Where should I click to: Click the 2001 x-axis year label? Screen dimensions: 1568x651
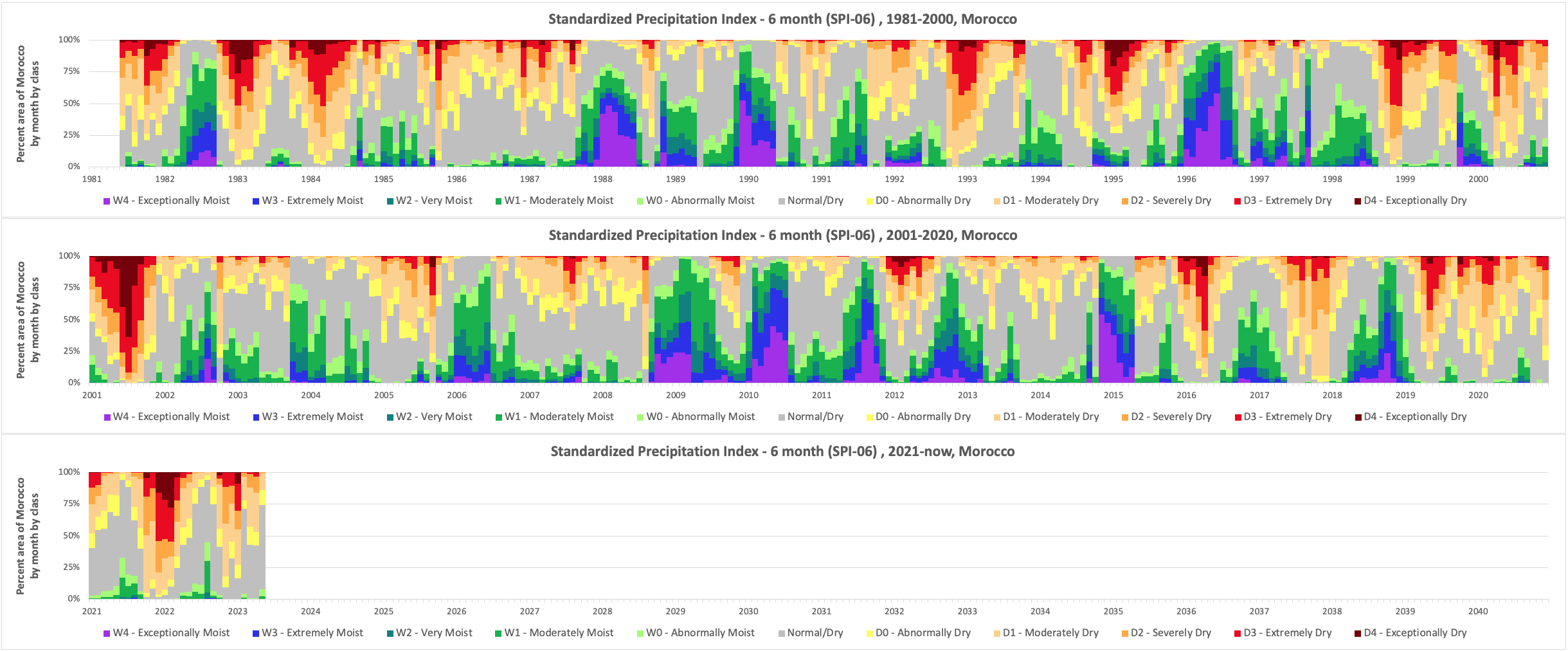point(92,396)
